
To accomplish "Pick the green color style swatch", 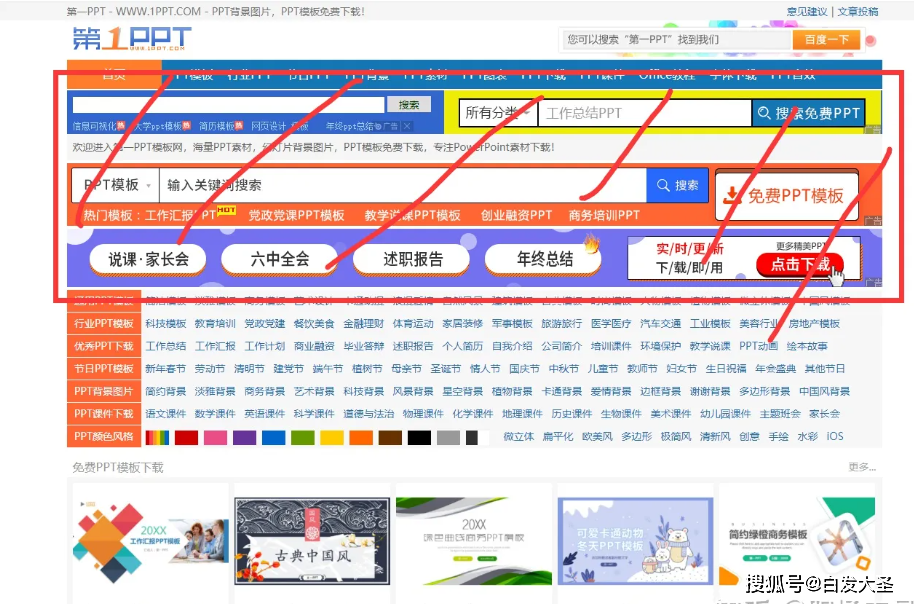I will coord(303,437).
